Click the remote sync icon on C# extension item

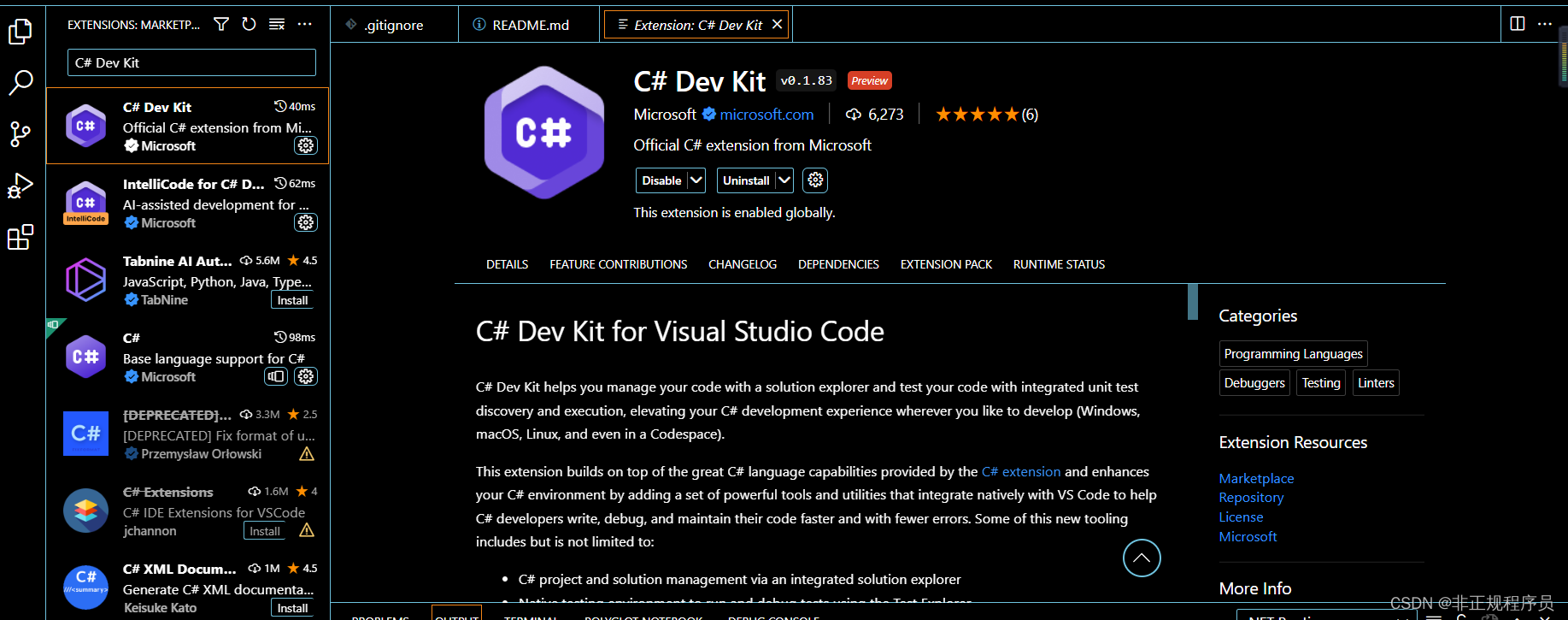[x=276, y=376]
